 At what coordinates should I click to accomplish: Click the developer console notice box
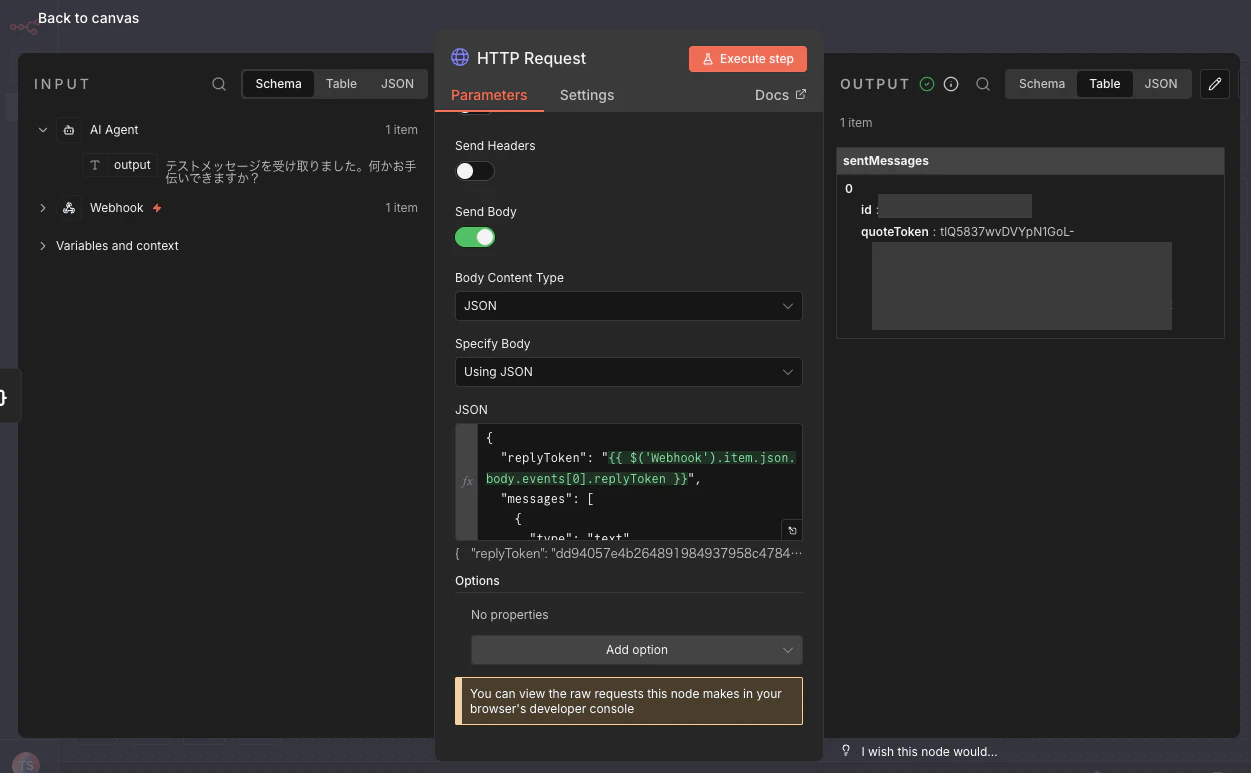pyautogui.click(x=628, y=701)
